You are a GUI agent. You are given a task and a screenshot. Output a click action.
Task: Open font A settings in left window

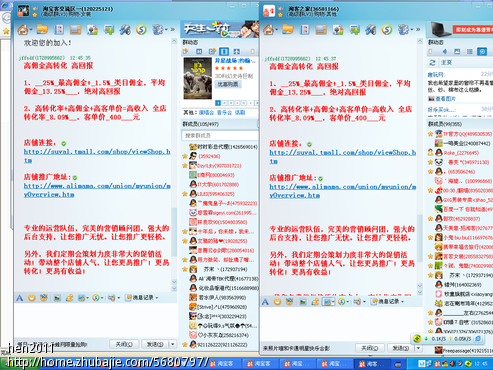(x=20, y=298)
